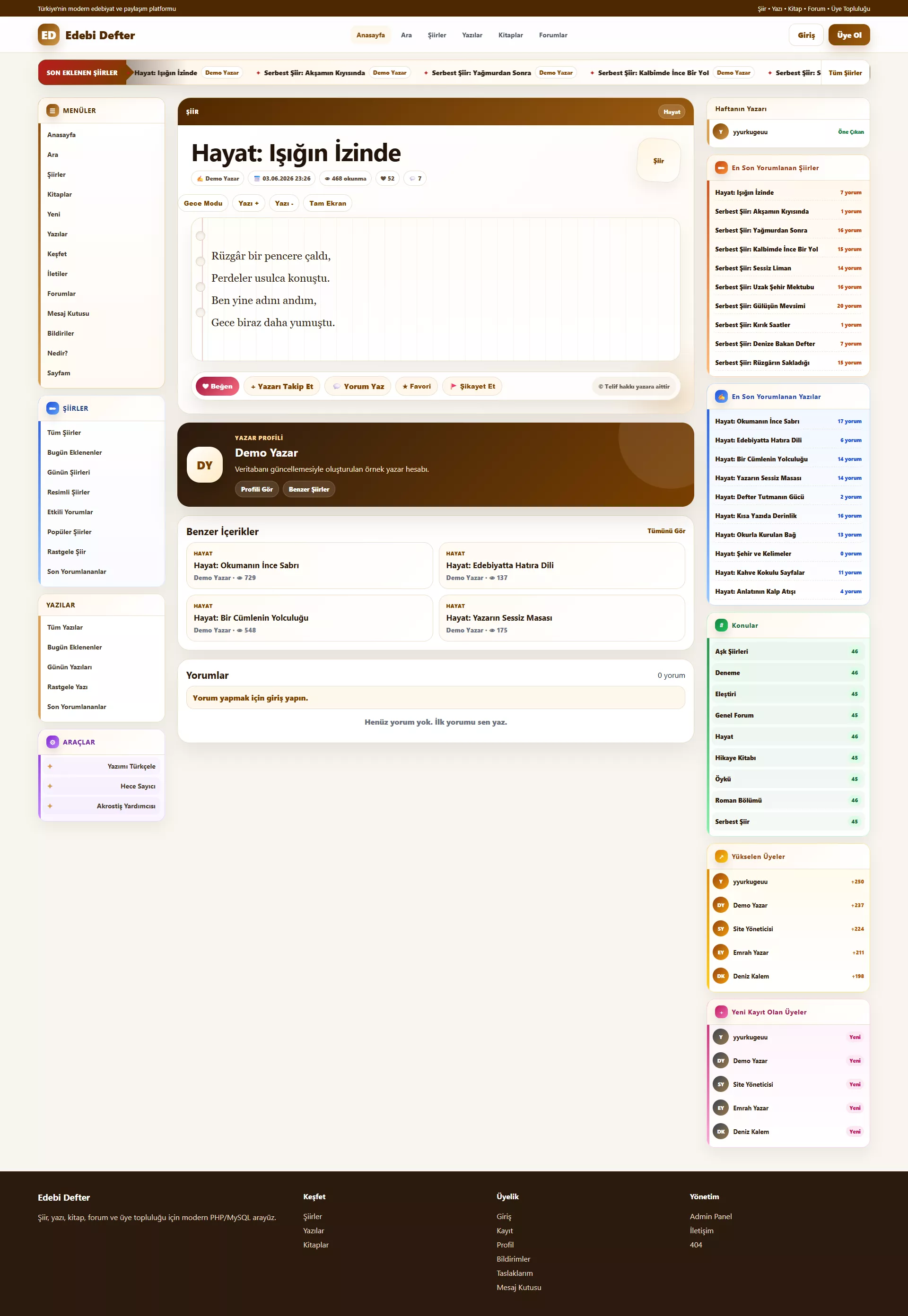Toggle Gece Modu night mode
Viewport: 908px width, 1316px height.
(203, 204)
